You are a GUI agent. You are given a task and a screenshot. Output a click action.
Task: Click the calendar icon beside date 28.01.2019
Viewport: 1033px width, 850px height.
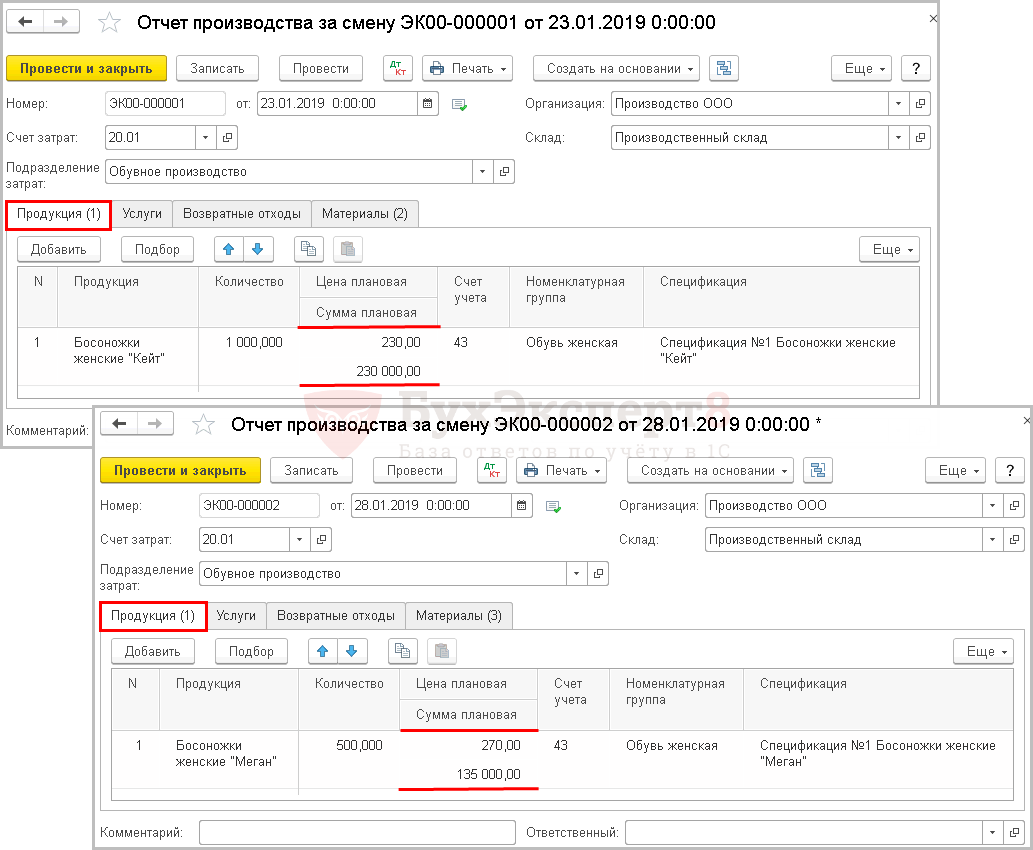[x=522, y=506]
